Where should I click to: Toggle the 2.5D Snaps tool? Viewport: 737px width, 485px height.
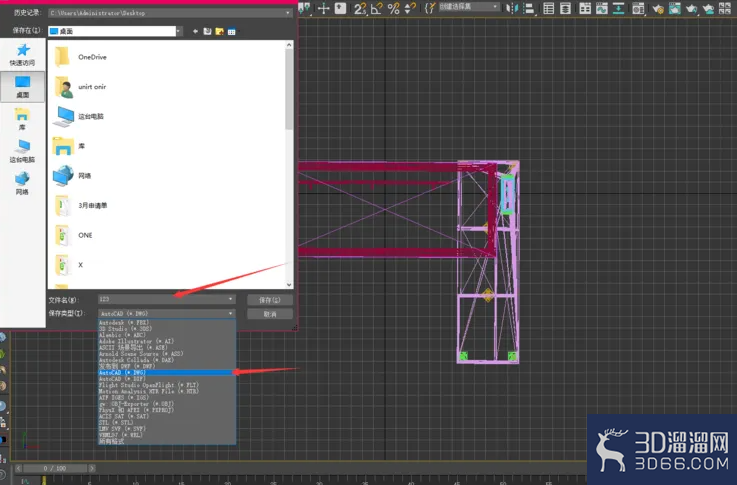pos(360,8)
